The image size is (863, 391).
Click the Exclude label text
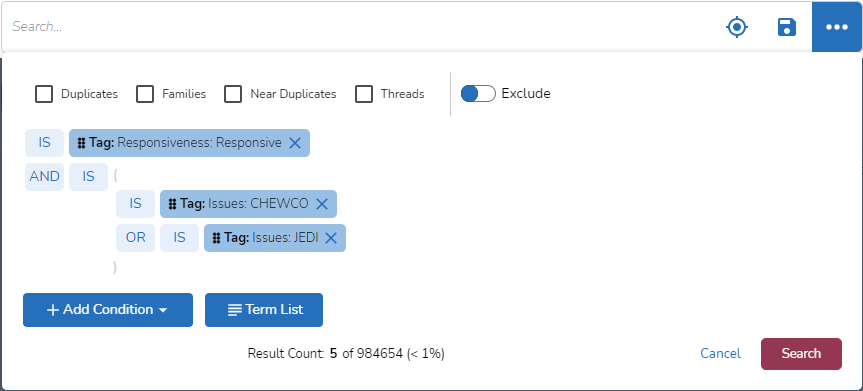pos(526,94)
